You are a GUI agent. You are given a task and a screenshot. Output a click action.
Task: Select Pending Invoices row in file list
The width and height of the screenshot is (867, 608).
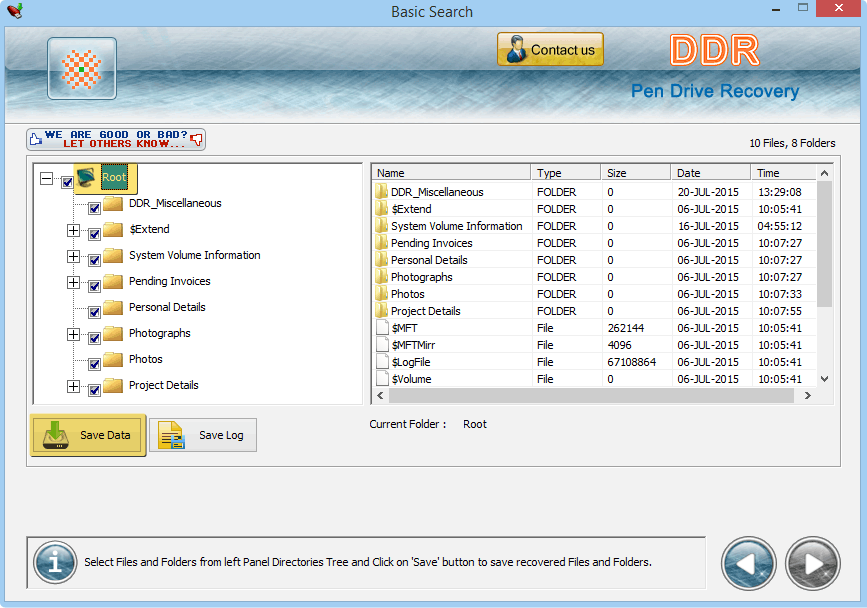(594, 243)
